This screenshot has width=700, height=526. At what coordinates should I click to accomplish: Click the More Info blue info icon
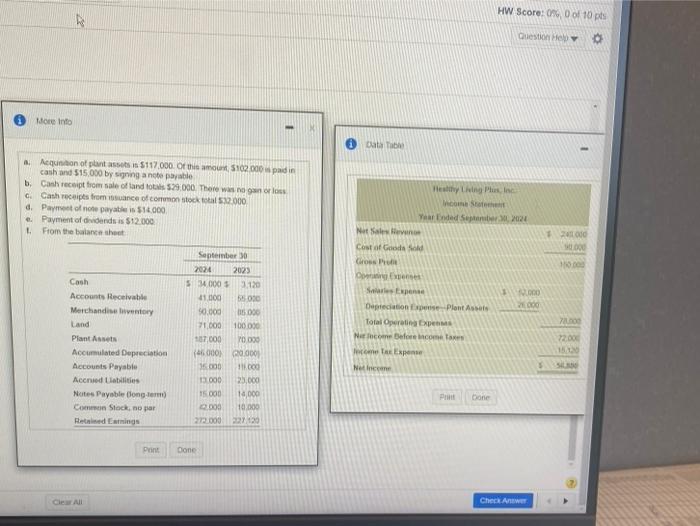[20, 120]
